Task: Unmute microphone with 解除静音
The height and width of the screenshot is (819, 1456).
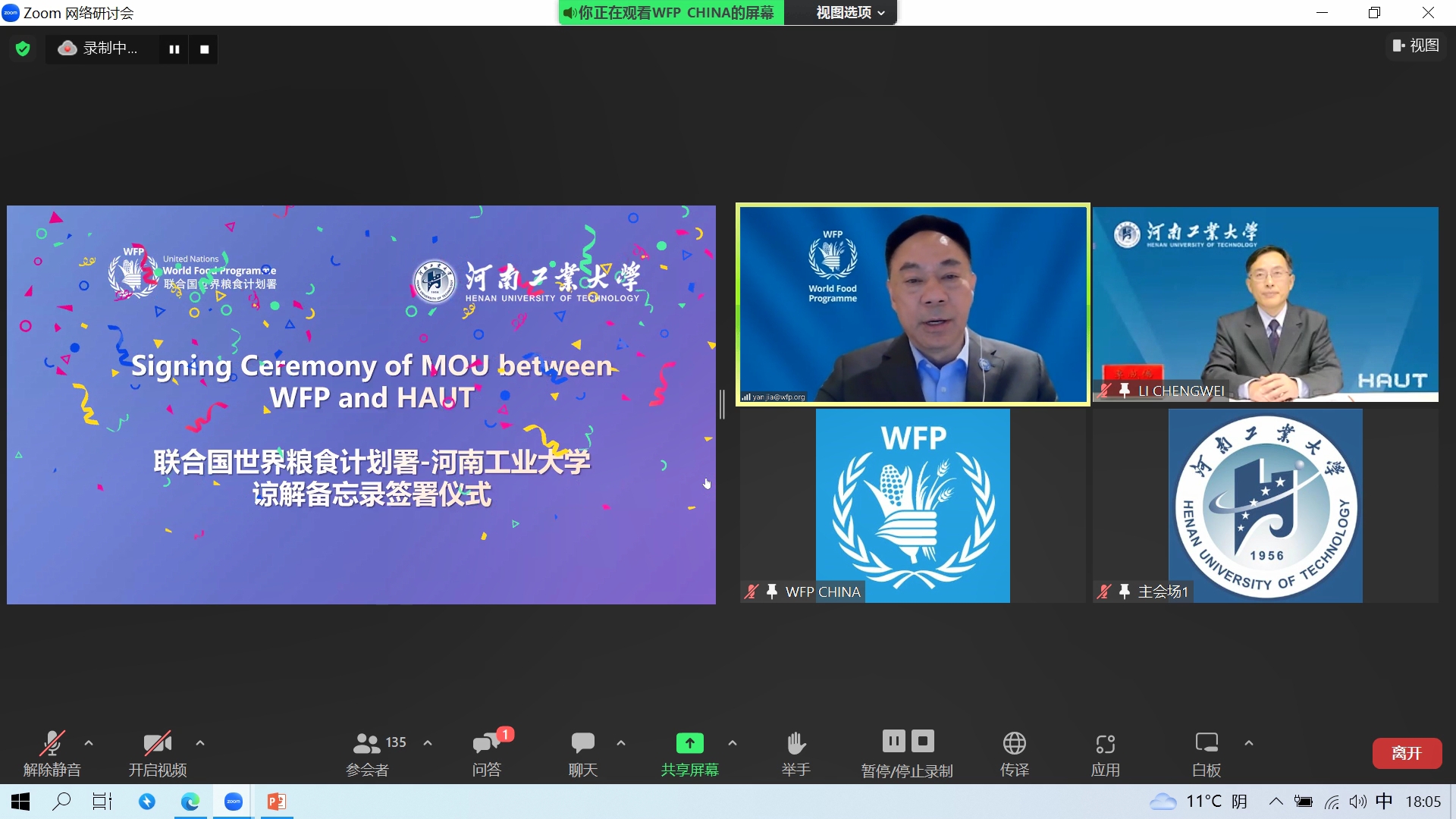Action: (x=52, y=743)
